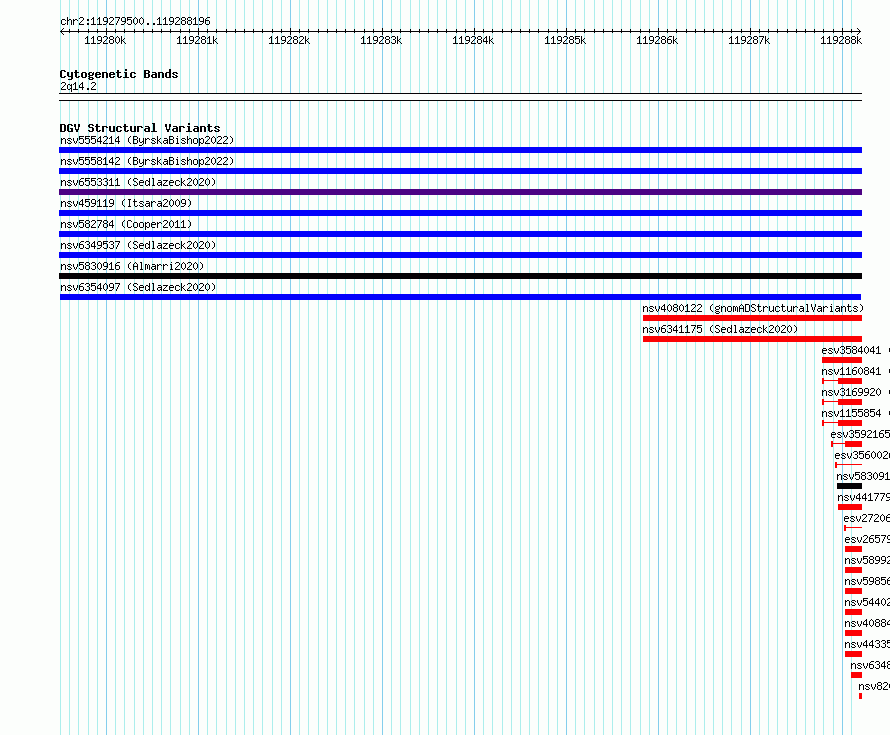Viewport: 890px width, 735px height.
Task: Click the blue bar under nsv6349537
Action: coord(460,255)
